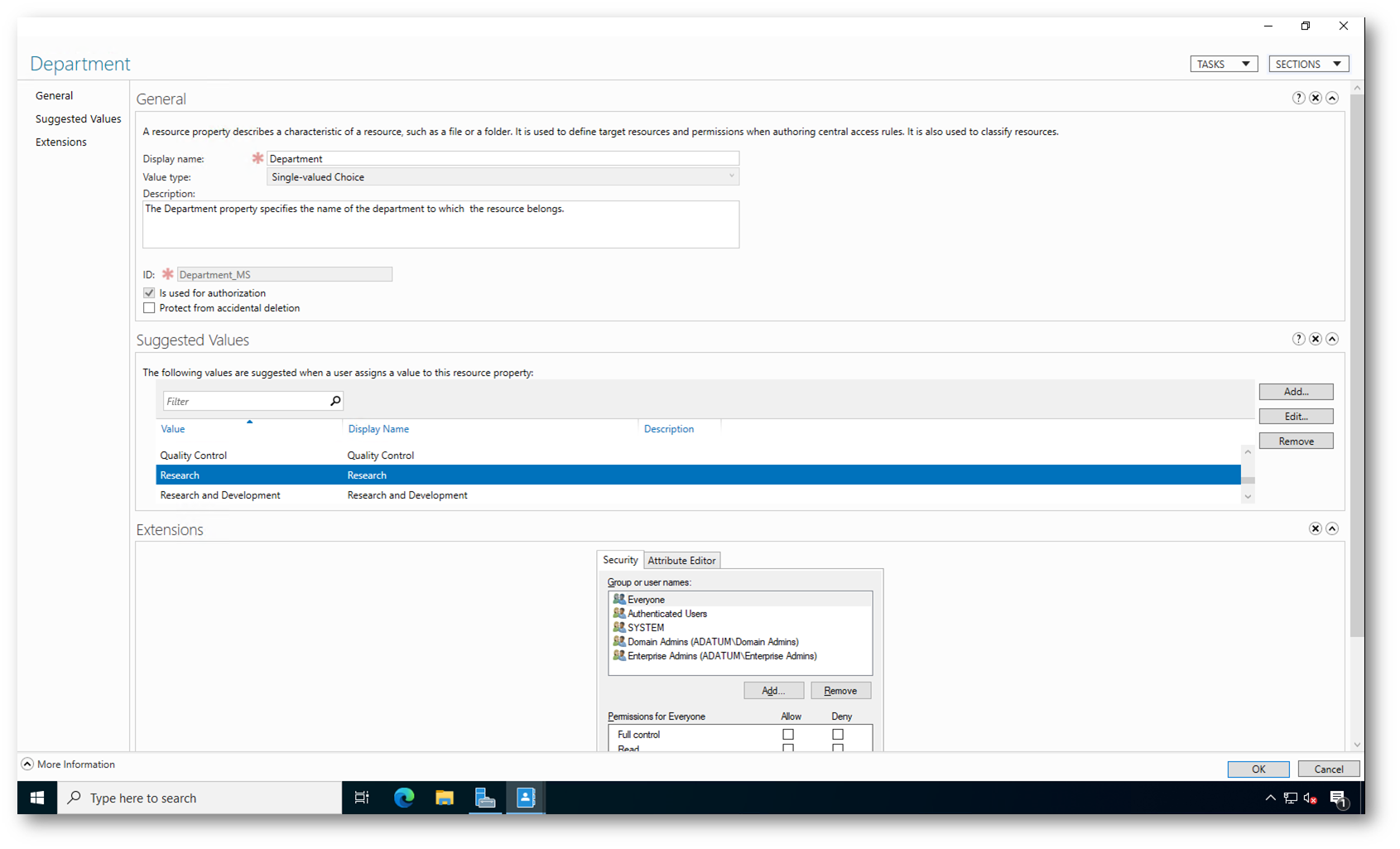
Task: Click the Edit... button for suggested values
Action: pyautogui.click(x=1296, y=417)
